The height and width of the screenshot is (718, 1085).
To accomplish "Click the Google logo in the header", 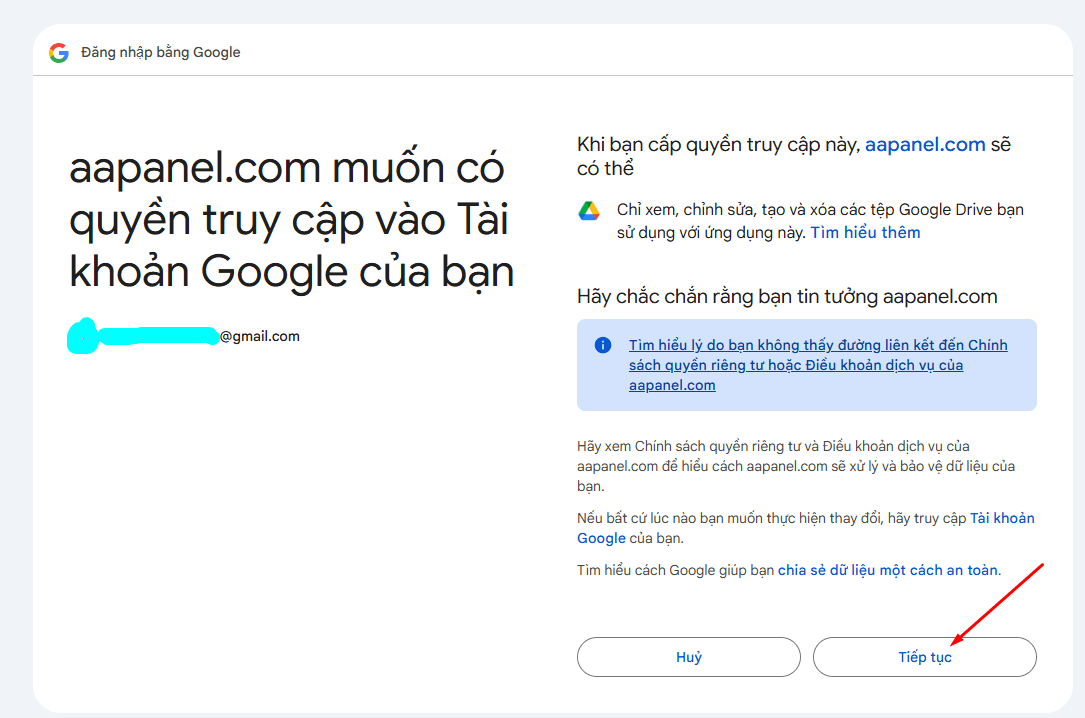I will [59, 53].
